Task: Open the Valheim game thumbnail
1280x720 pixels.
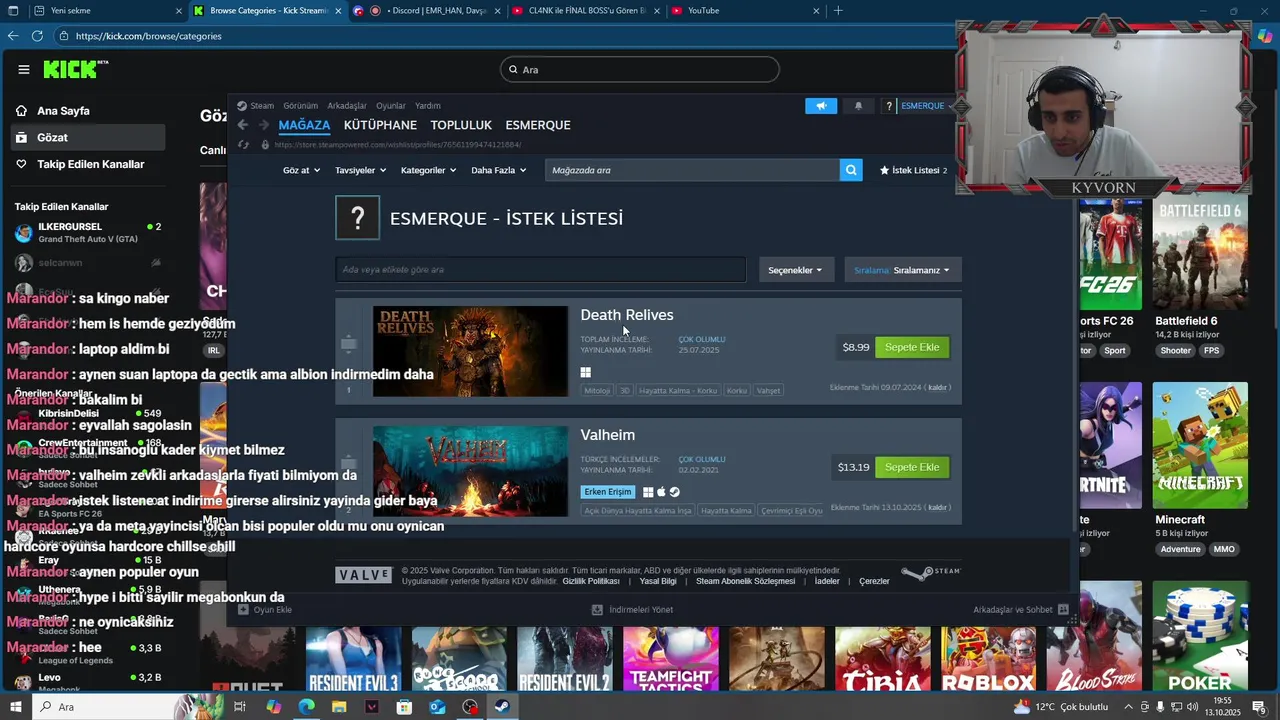Action: pos(470,471)
